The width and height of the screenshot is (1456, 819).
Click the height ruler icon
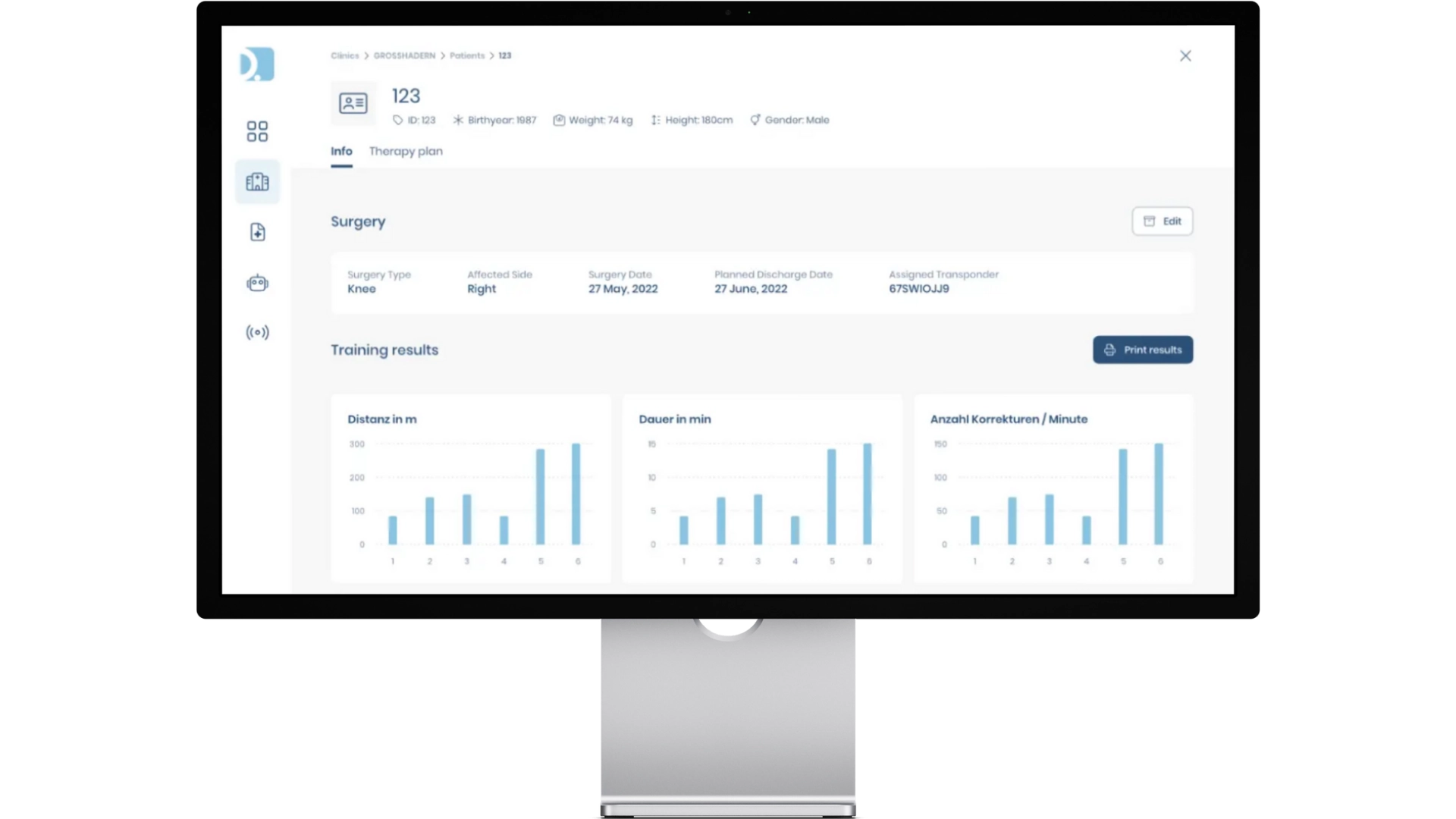tap(656, 120)
